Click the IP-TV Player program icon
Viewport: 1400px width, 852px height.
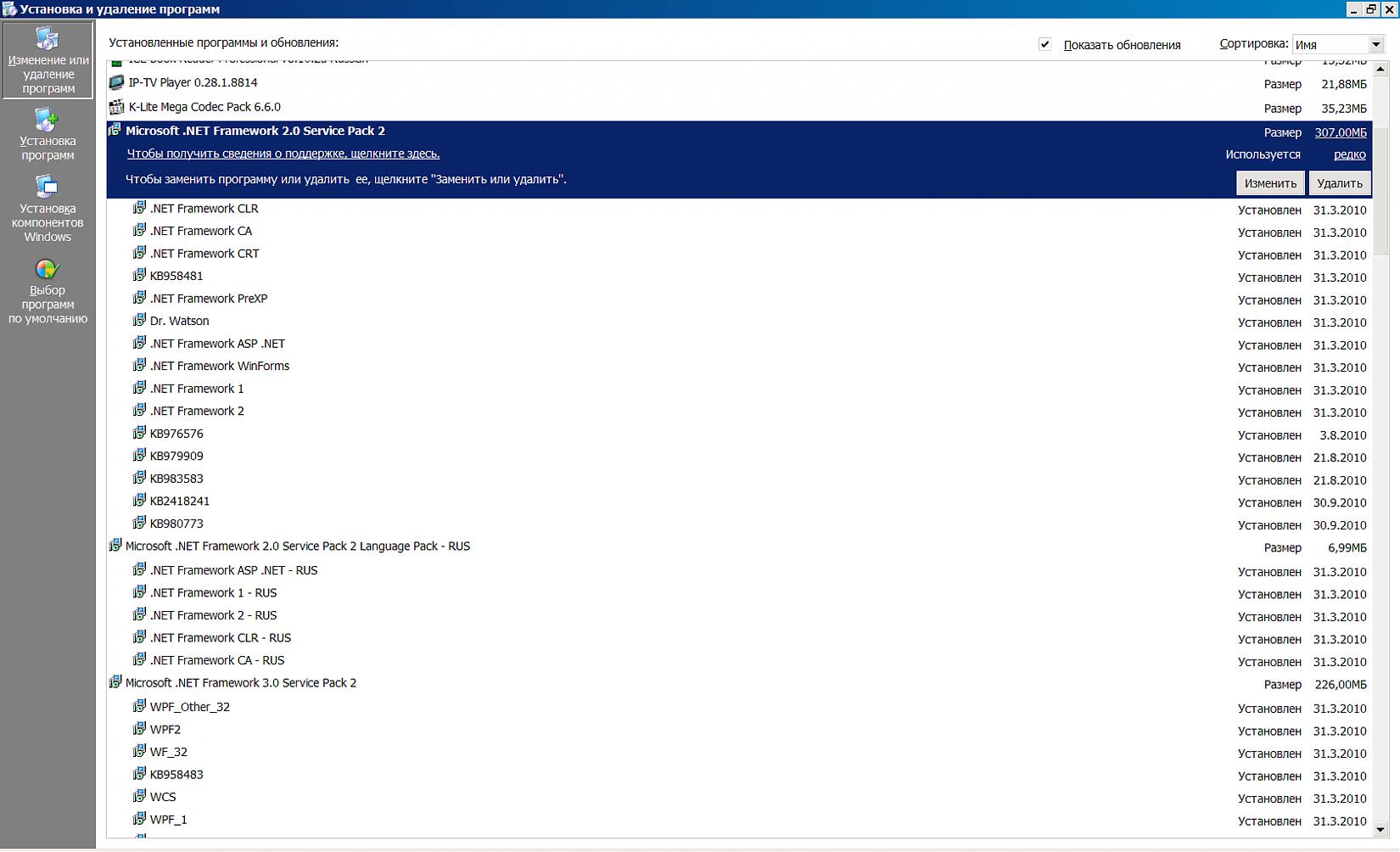pyautogui.click(x=117, y=83)
